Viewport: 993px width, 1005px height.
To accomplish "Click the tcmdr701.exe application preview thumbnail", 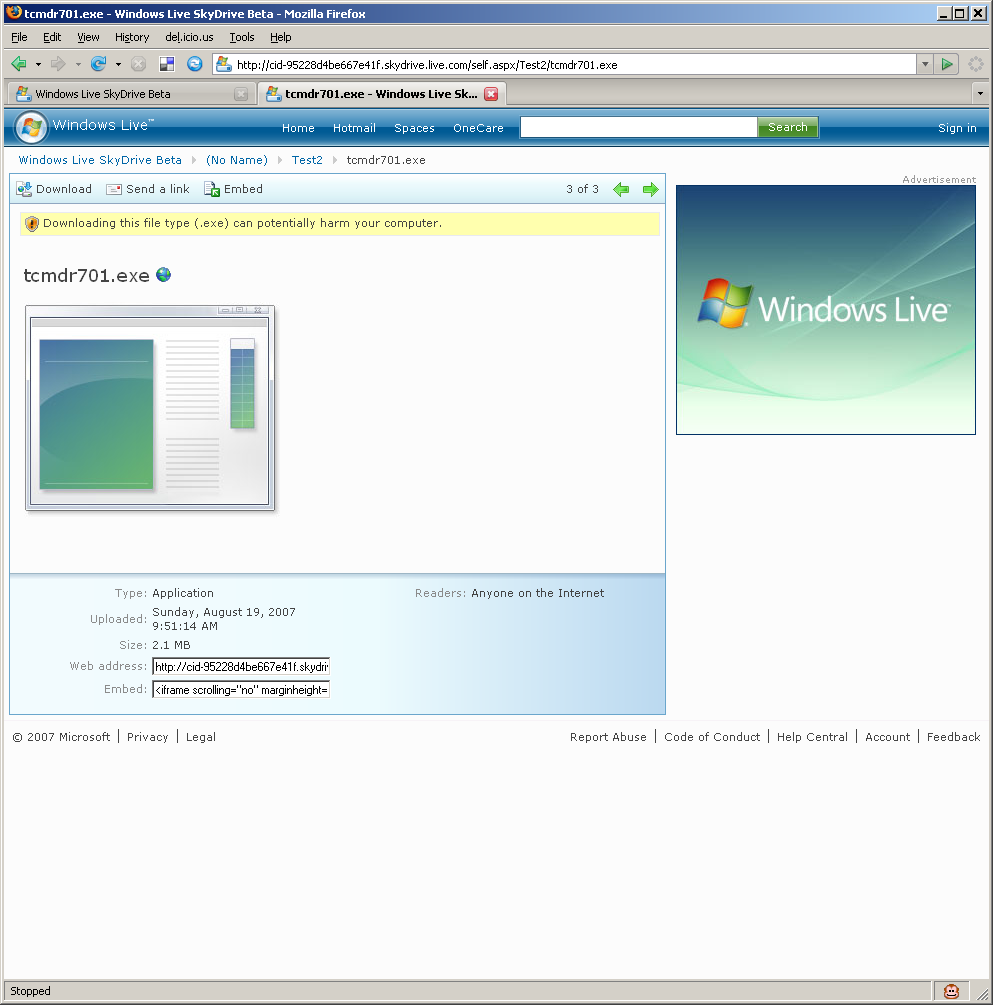I will point(150,408).
